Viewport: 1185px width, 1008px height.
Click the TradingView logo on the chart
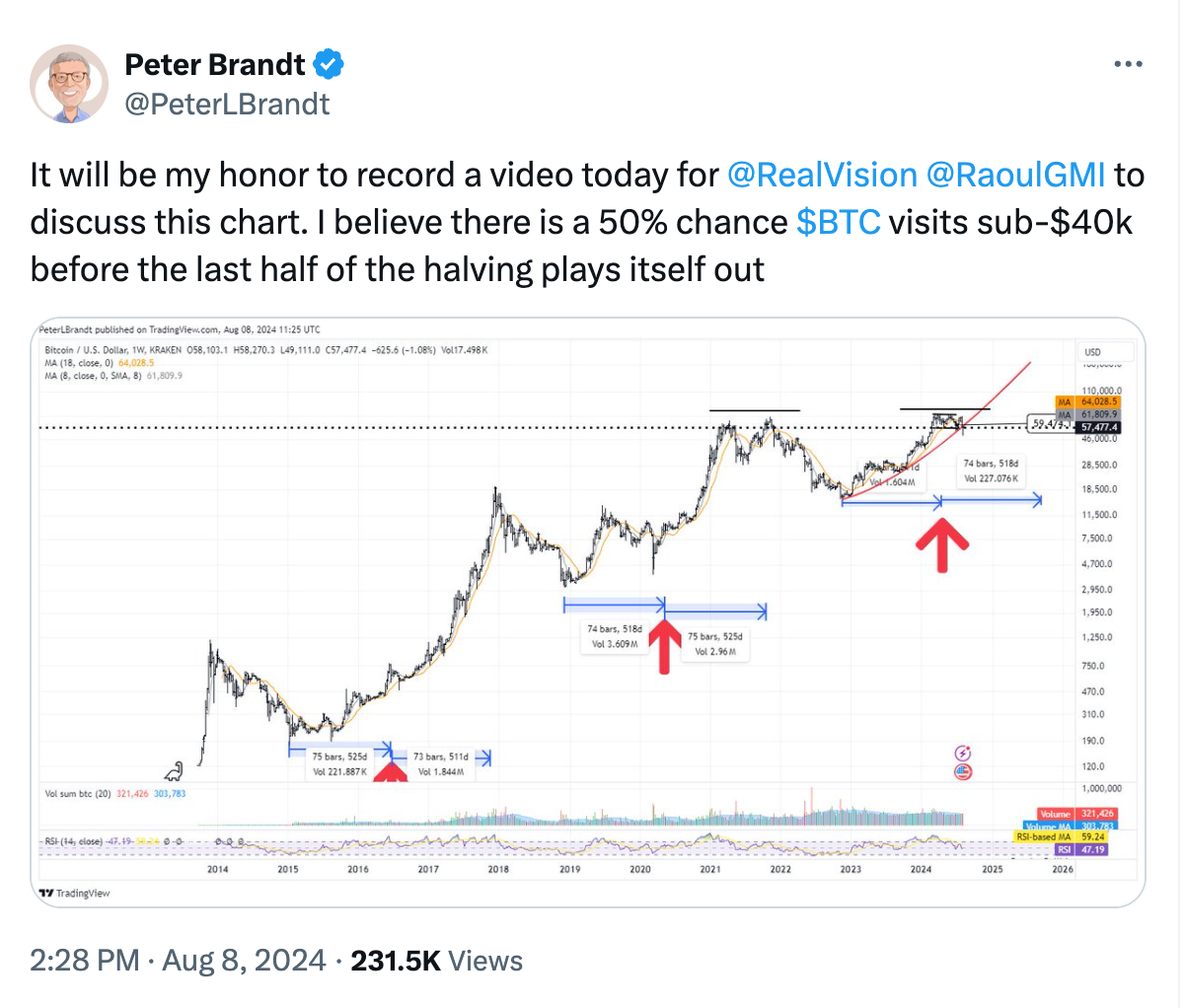[75, 893]
